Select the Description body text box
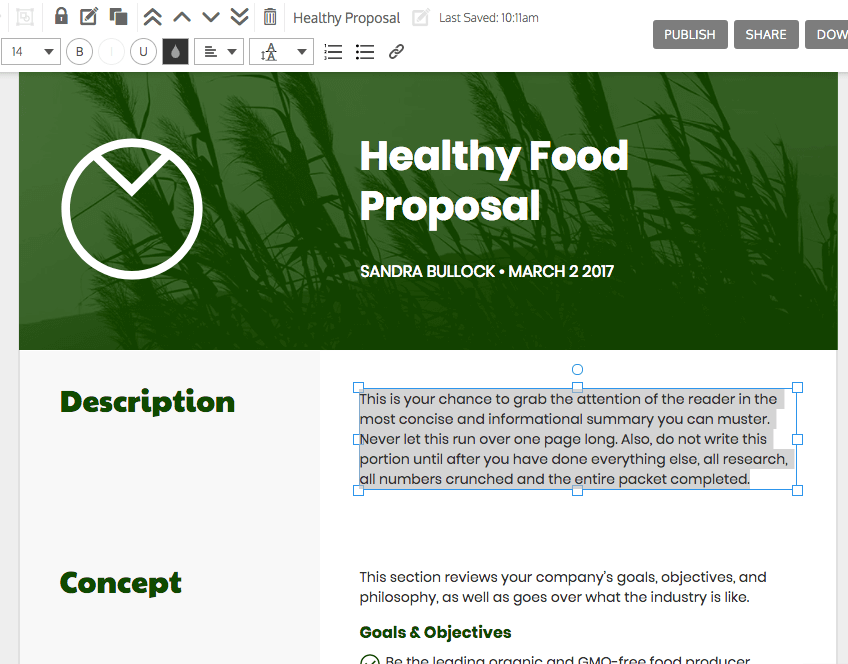848x664 pixels. pos(577,438)
